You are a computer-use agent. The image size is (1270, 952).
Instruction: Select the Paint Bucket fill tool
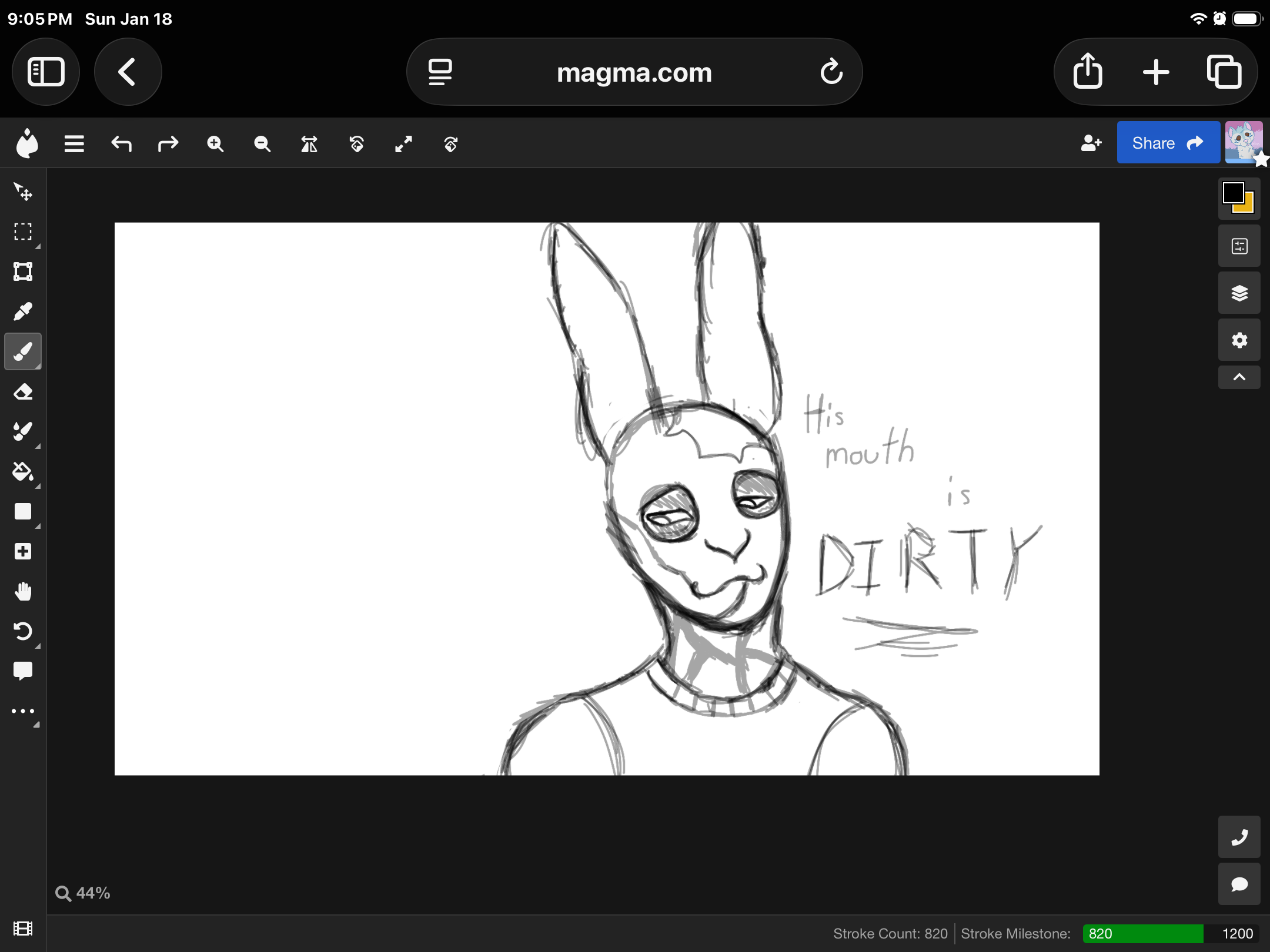point(23,472)
